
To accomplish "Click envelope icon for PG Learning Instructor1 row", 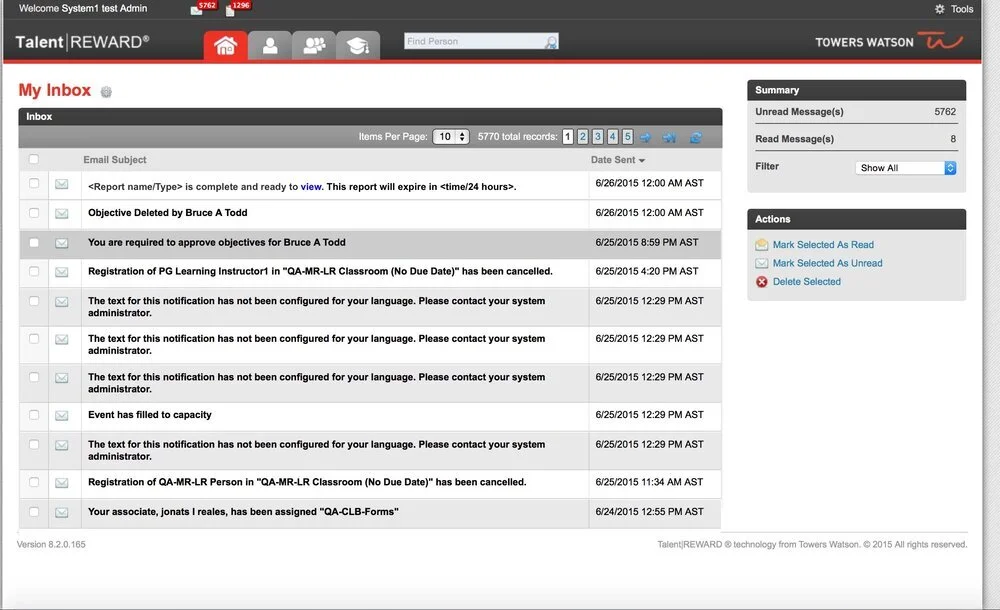I will point(61,272).
